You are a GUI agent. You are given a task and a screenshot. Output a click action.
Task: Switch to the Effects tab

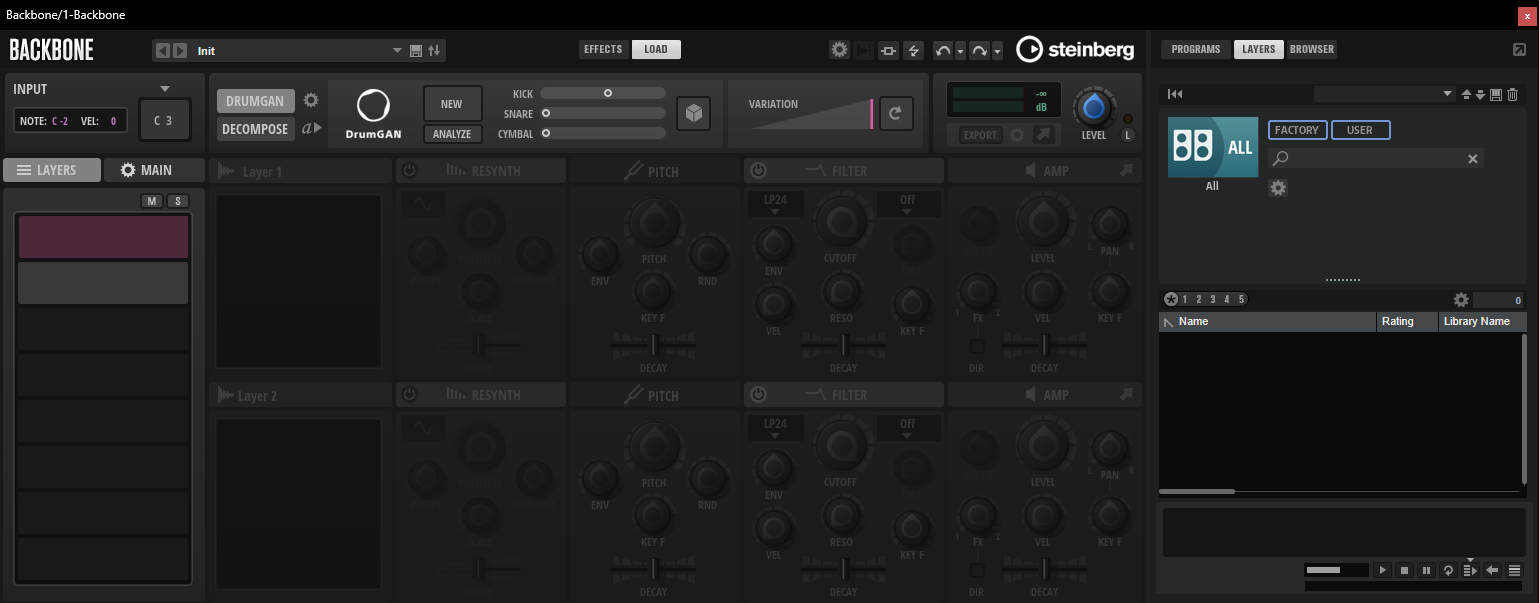(x=603, y=49)
